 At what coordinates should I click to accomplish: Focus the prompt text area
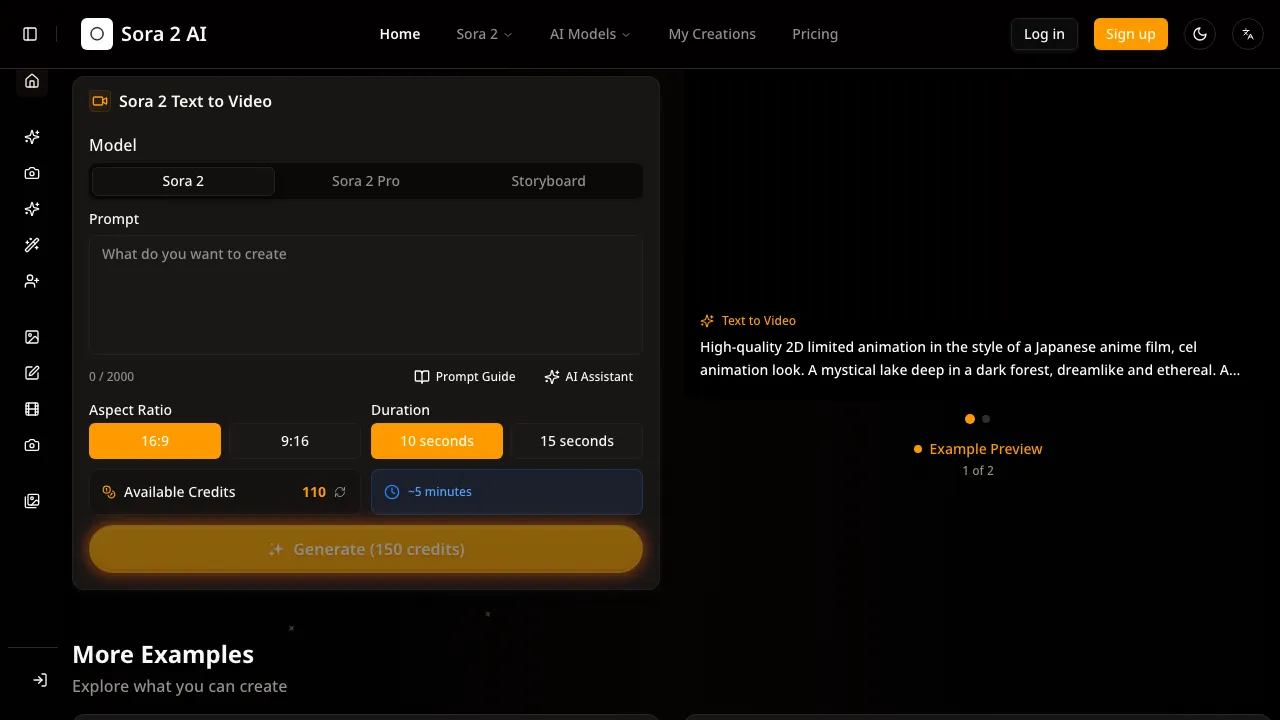click(366, 295)
